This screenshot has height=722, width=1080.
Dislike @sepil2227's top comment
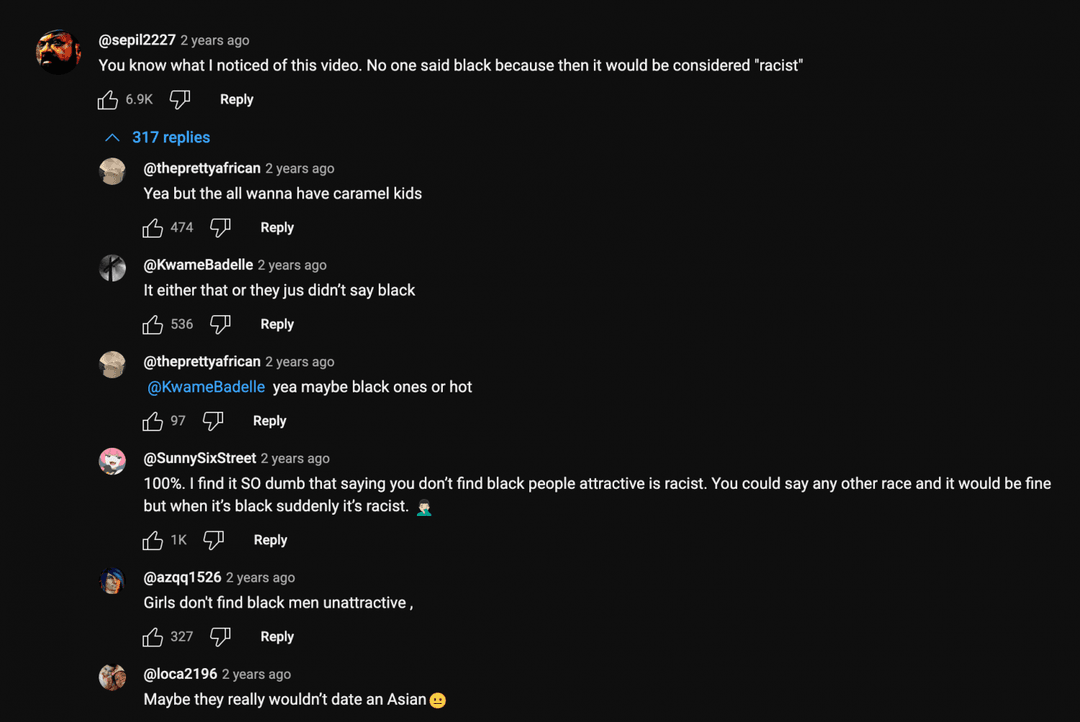(x=180, y=99)
